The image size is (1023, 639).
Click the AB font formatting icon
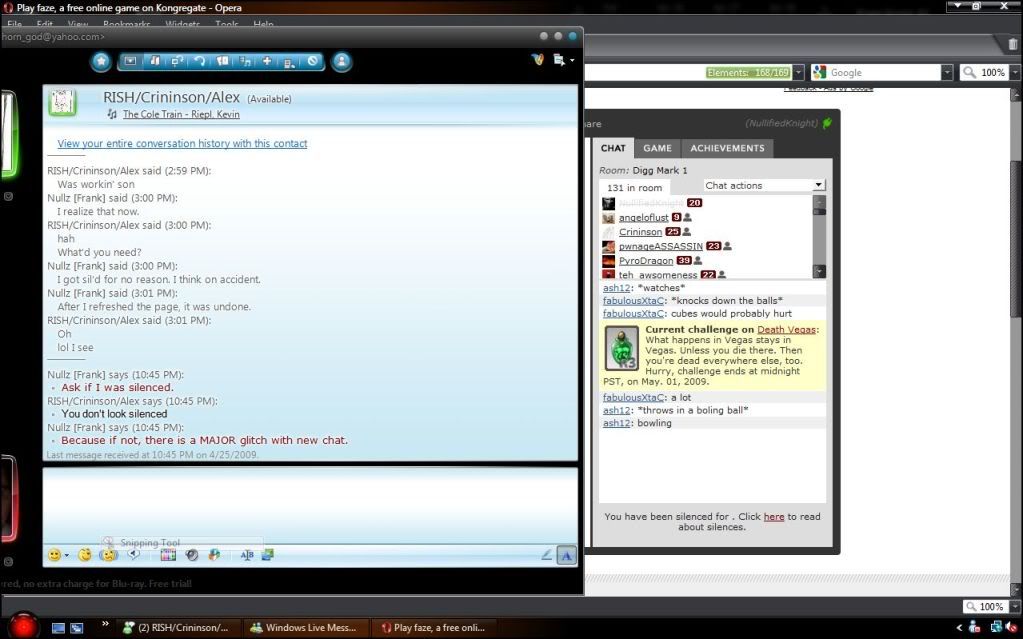247,555
